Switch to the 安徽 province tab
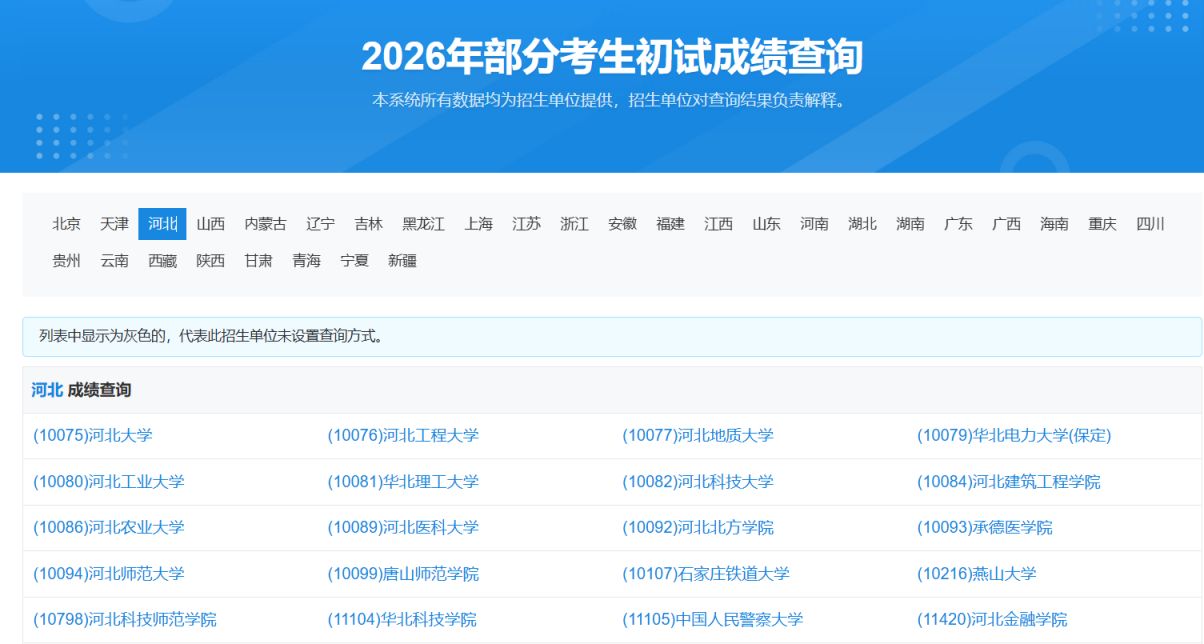 click(x=623, y=224)
